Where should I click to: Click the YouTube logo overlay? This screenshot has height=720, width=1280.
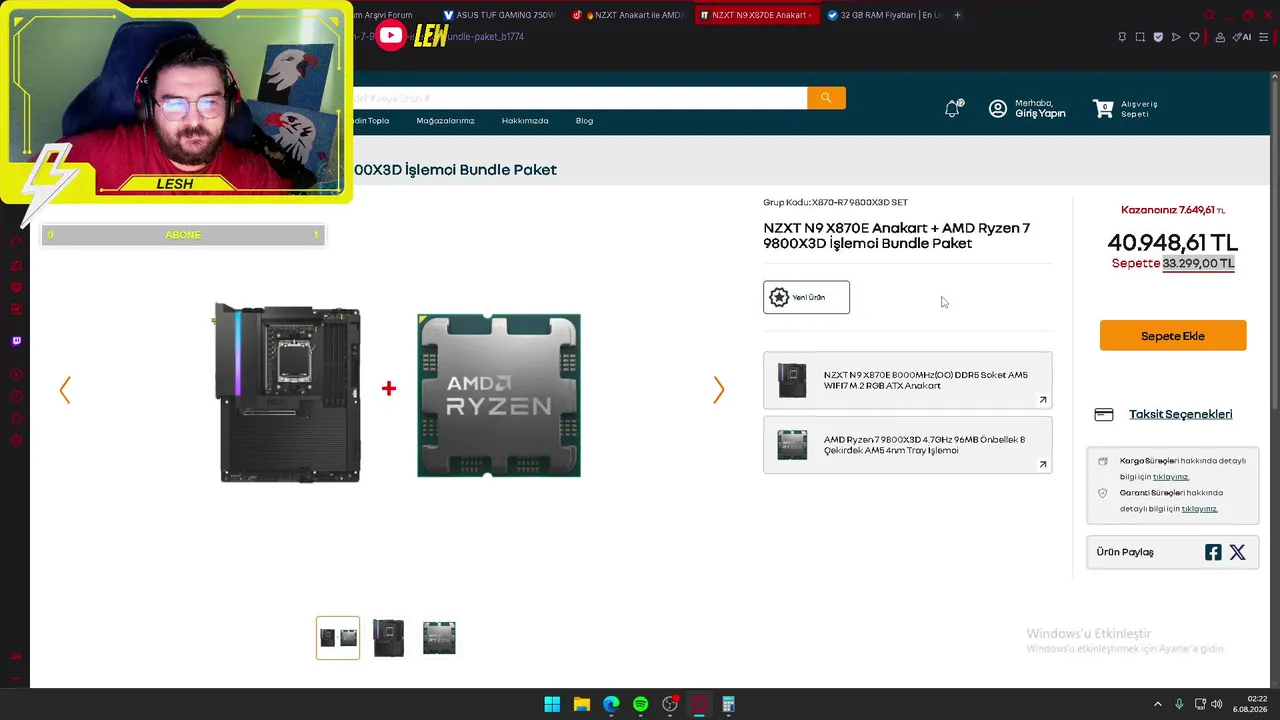pyautogui.click(x=391, y=37)
